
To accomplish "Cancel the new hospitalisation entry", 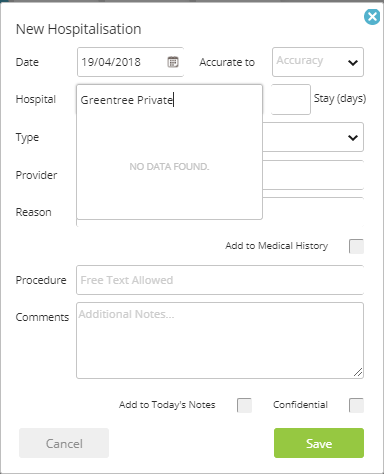I will pyautogui.click(x=64, y=443).
